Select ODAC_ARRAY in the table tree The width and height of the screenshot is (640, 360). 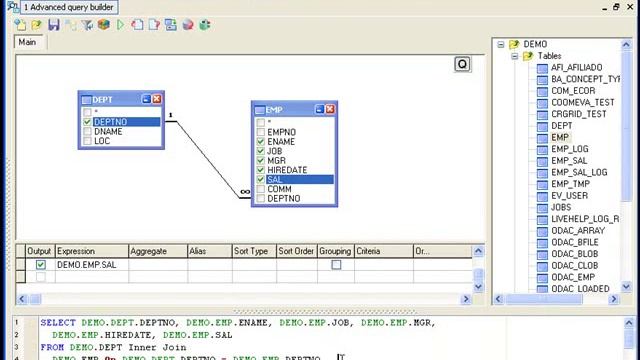pos(578,231)
